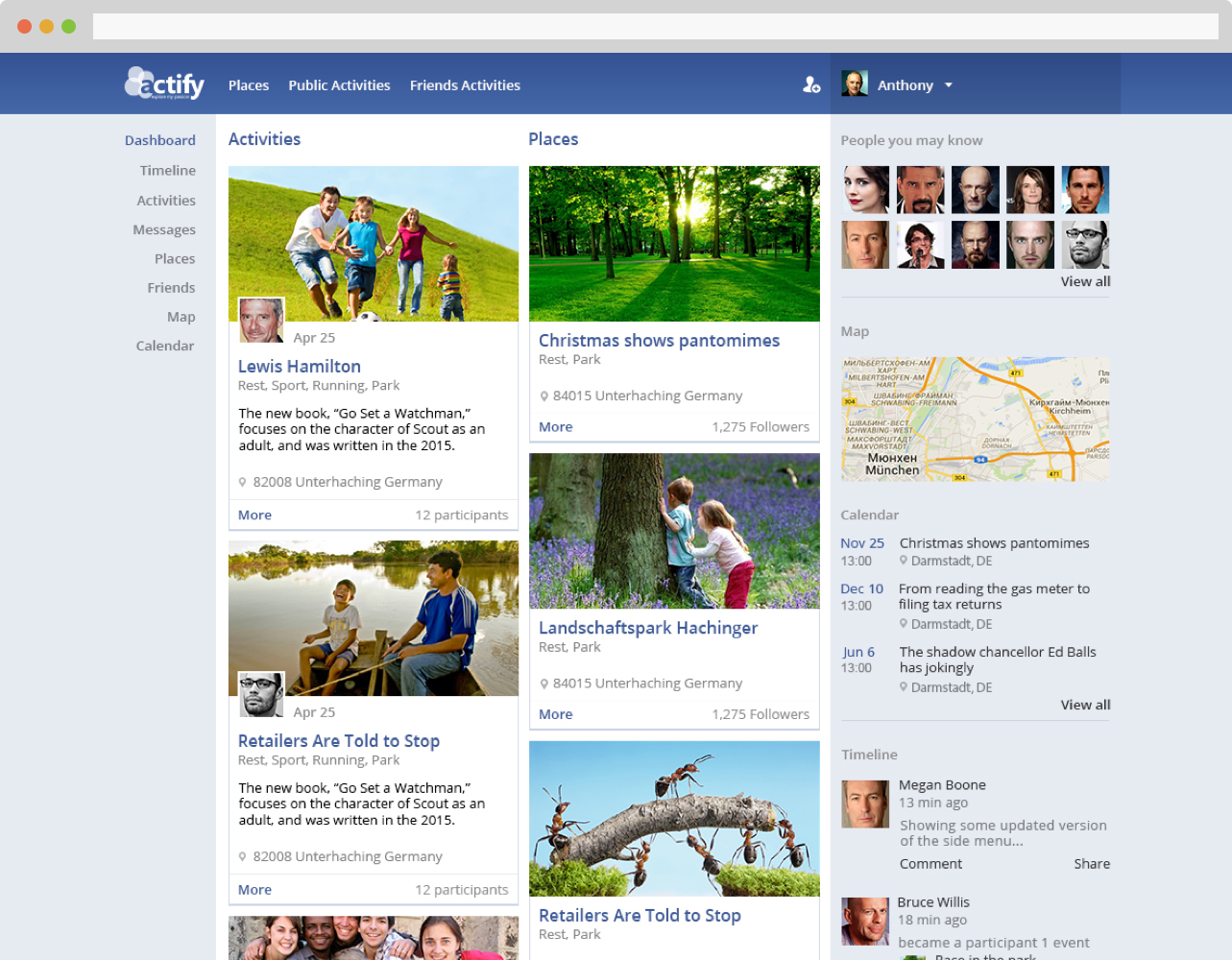
Task: Select Friends in the left sidebar
Action: click(171, 287)
